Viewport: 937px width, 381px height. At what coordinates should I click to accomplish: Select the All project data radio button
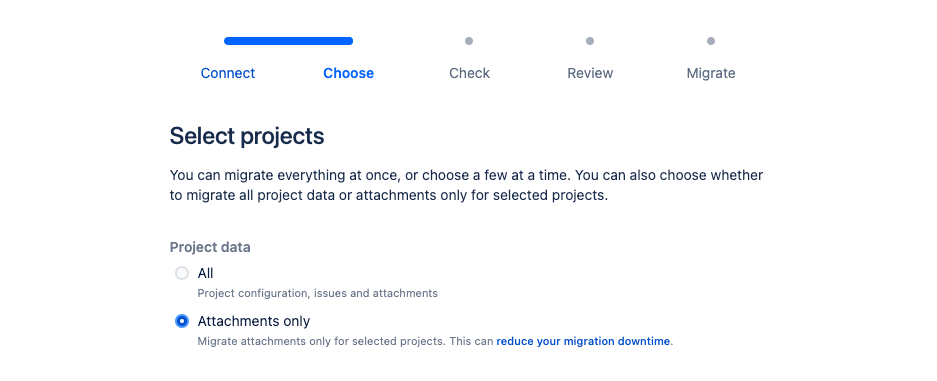pos(182,274)
